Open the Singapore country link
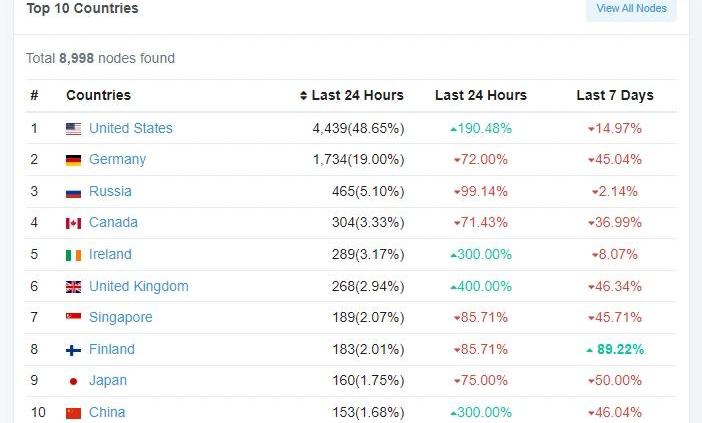 tap(120, 317)
